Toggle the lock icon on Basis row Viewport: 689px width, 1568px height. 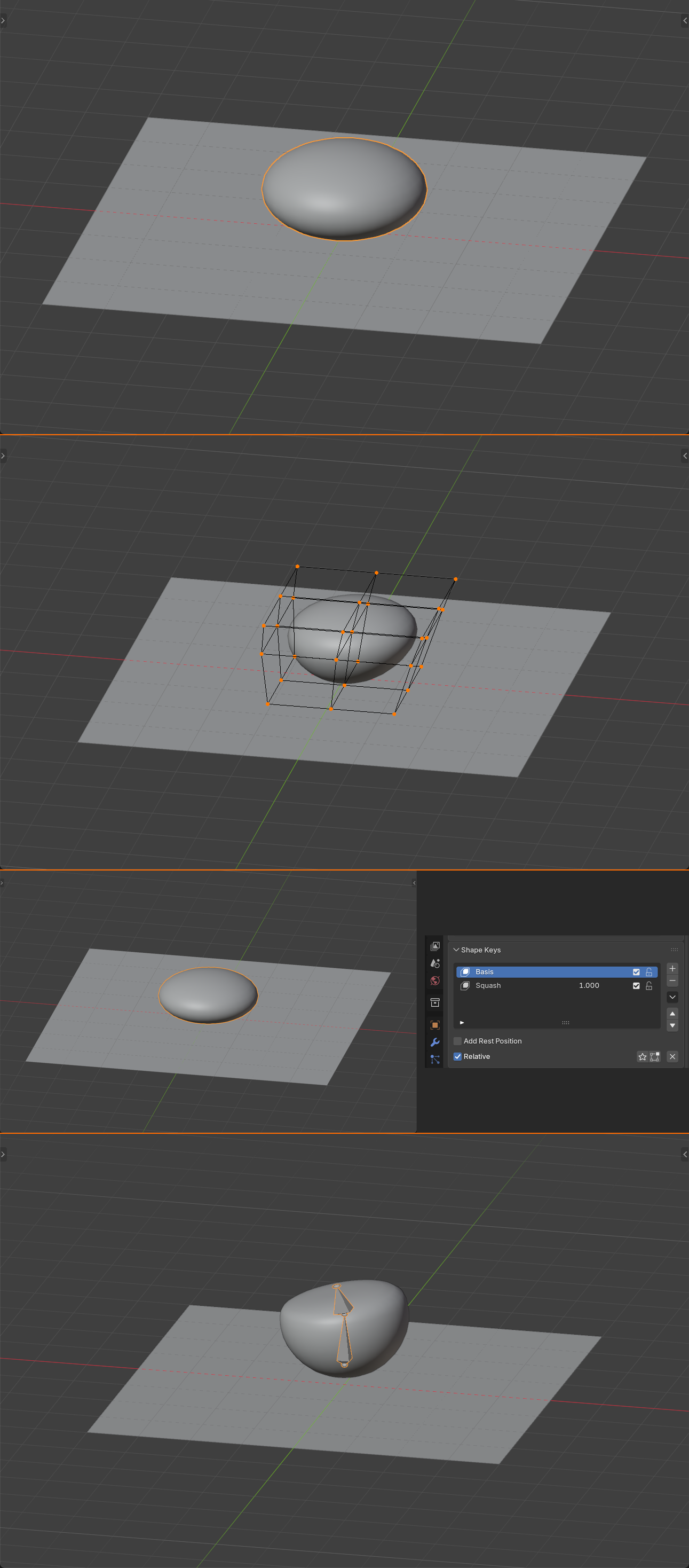pos(649,972)
